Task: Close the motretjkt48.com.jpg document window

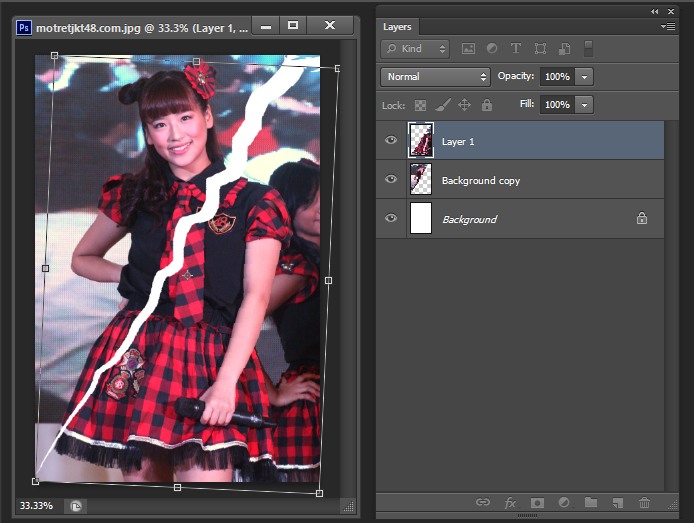Action: pyautogui.click(x=330, y=26)
